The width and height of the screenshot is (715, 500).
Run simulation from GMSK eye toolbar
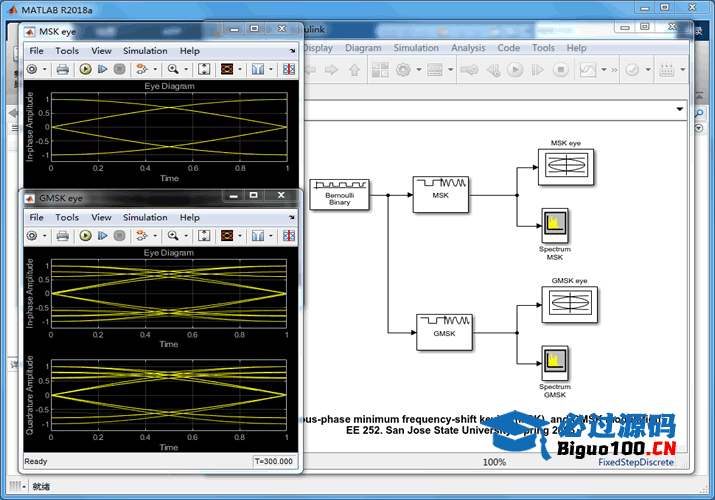coord(85,235)
